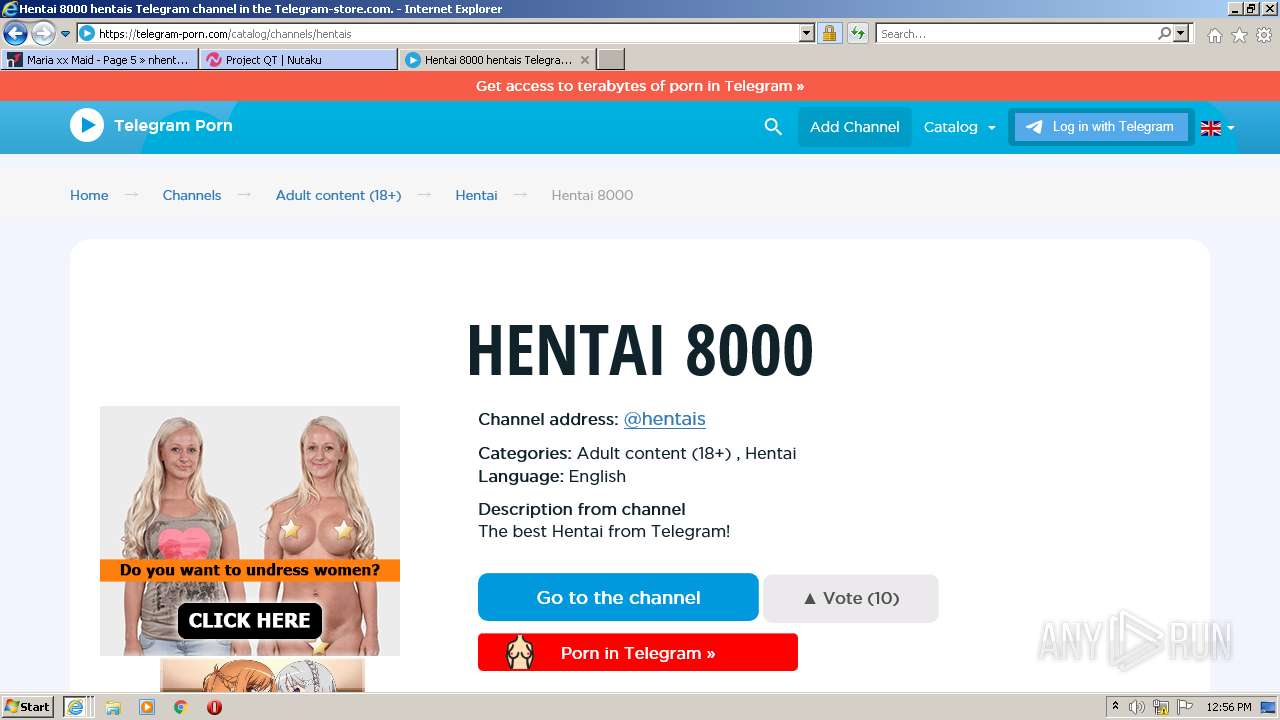
Task: Click the anime thumbnail below the ad
Action: (263, 675)
